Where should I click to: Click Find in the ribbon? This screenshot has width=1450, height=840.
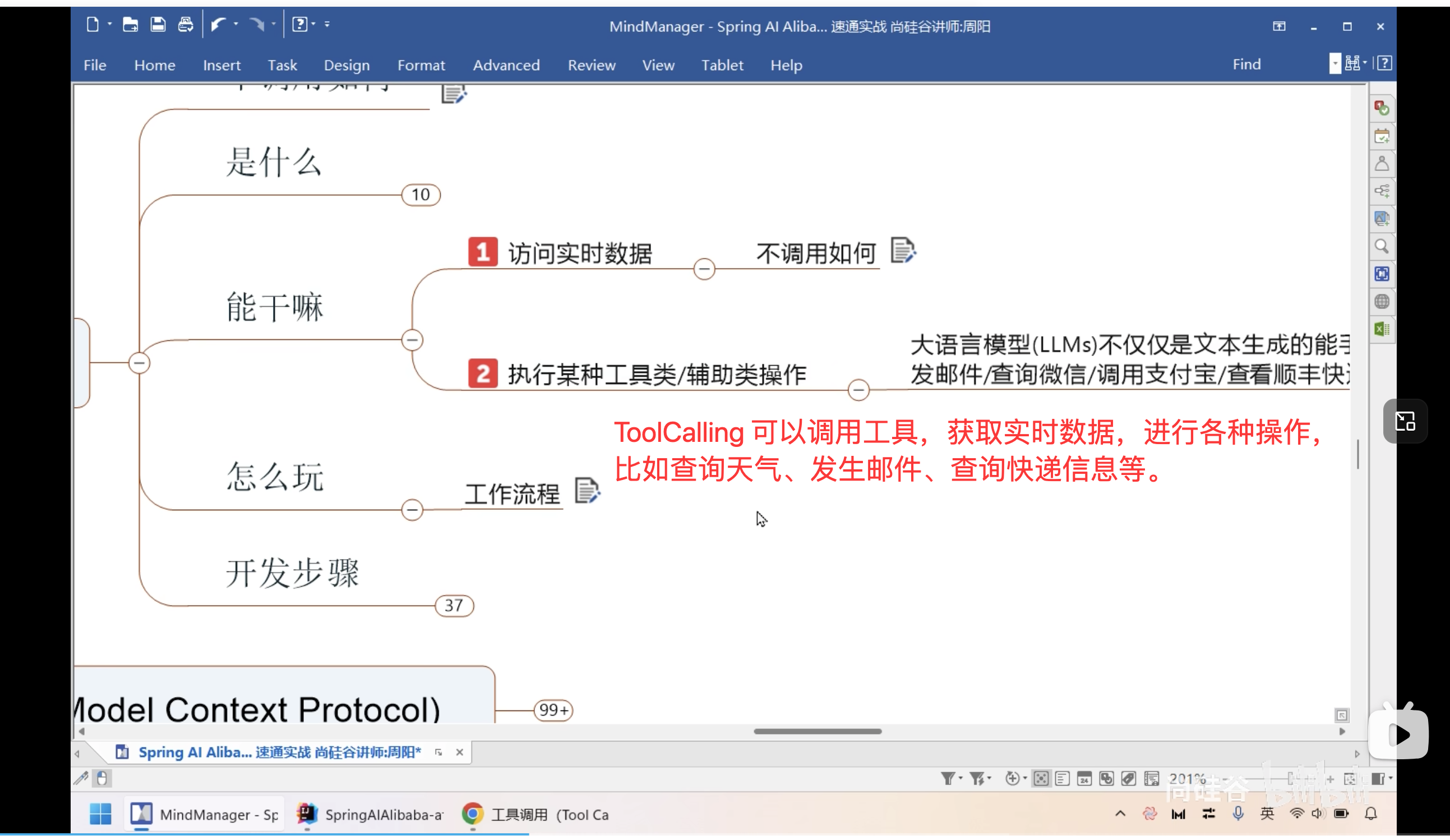click(x=1246, y=64)
